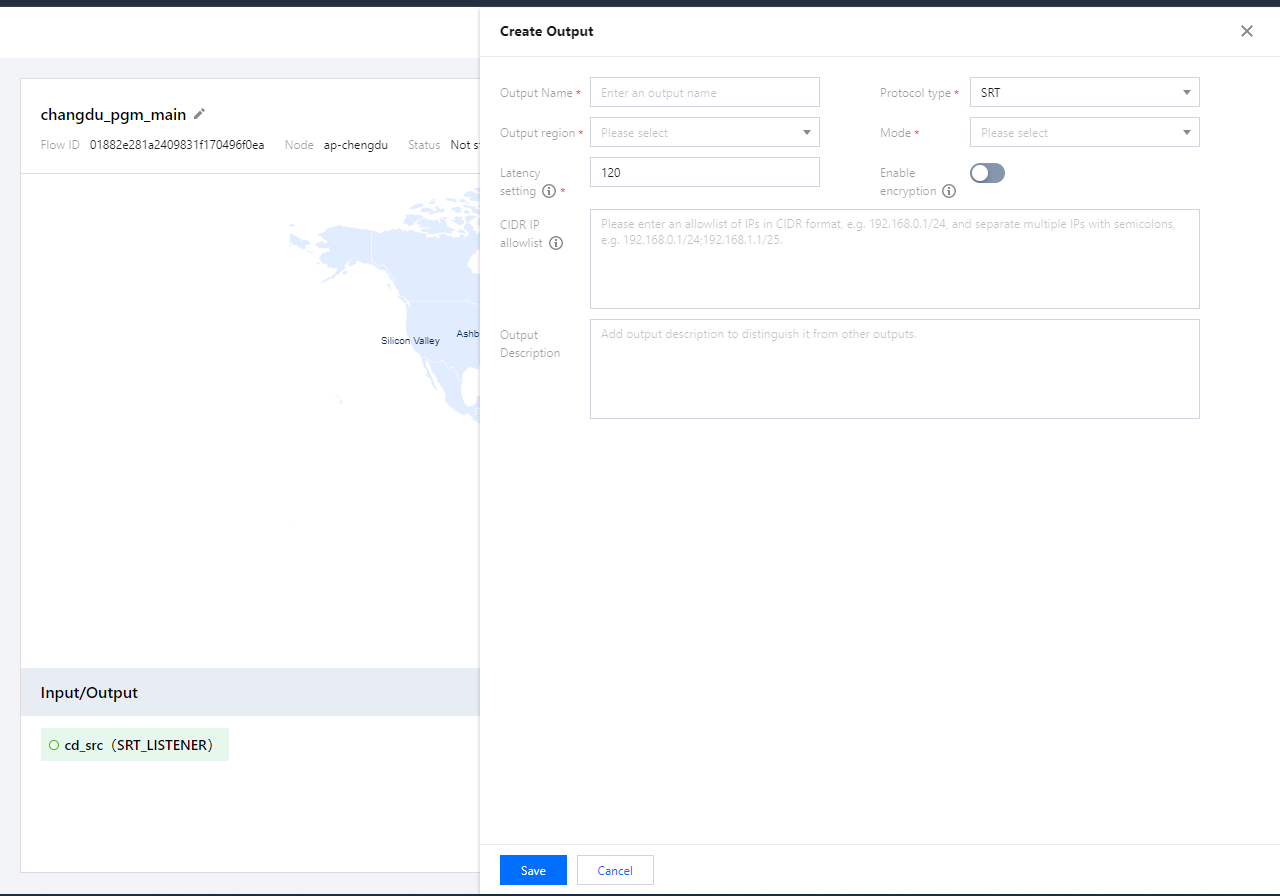The image size is (1280, 896).
Task: Click the ap-chengdu node value
Action: click(356, 145)
